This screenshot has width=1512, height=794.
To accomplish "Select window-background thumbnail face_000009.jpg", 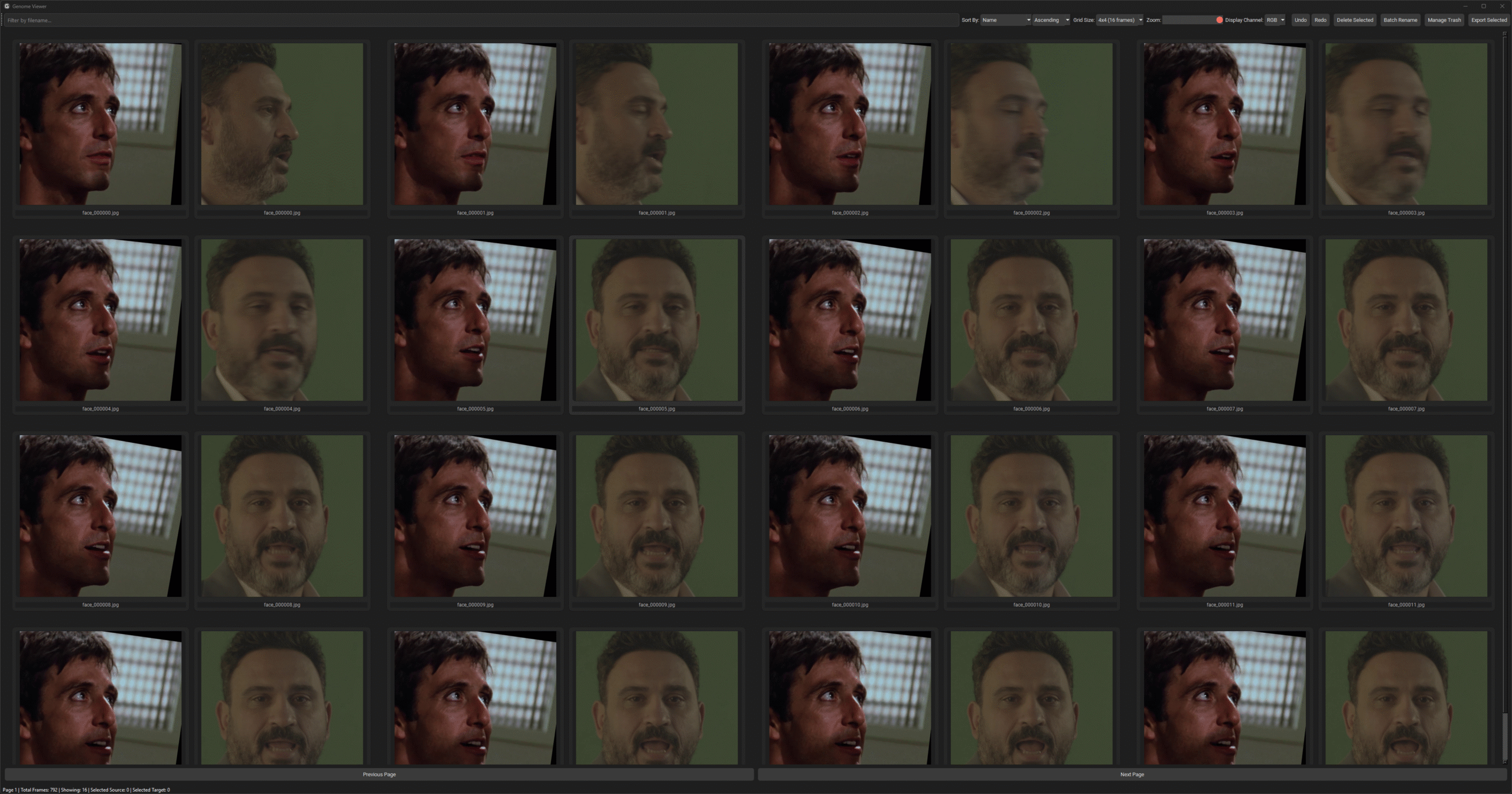I will 475,516.
